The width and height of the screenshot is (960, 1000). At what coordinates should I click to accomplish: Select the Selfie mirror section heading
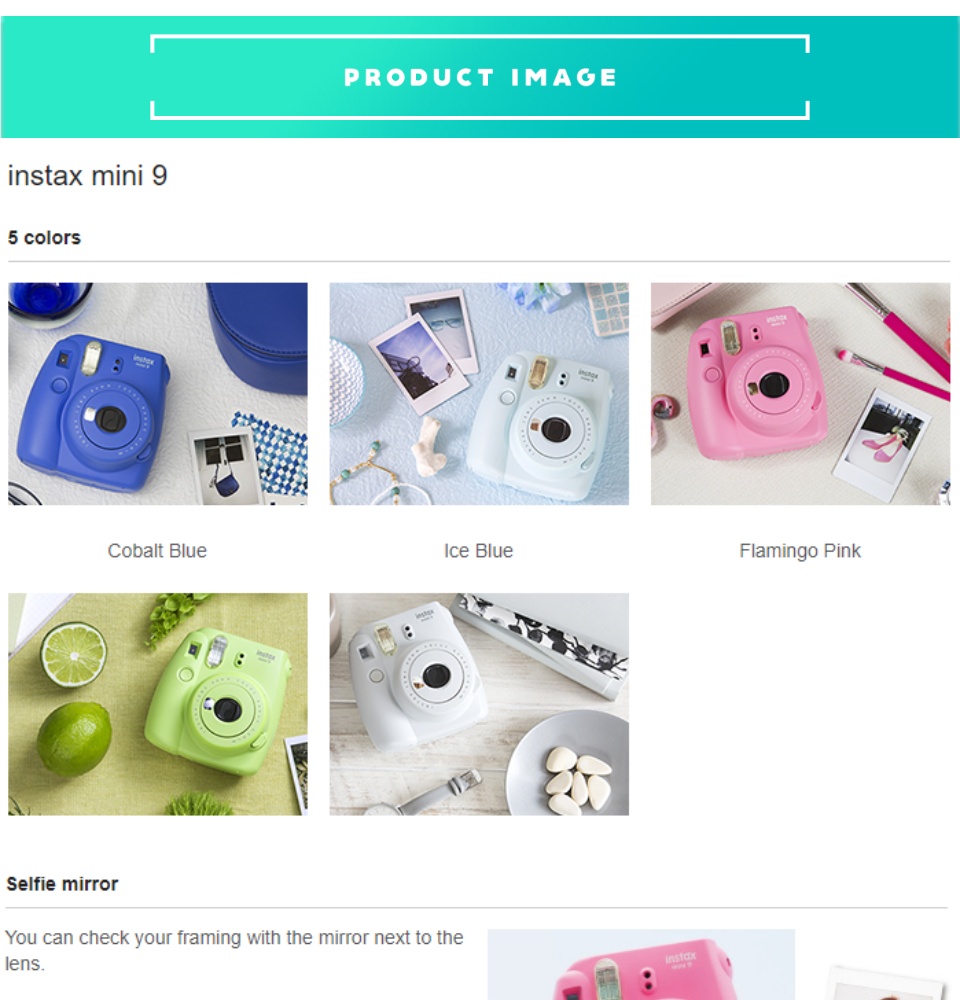[62, 884]
